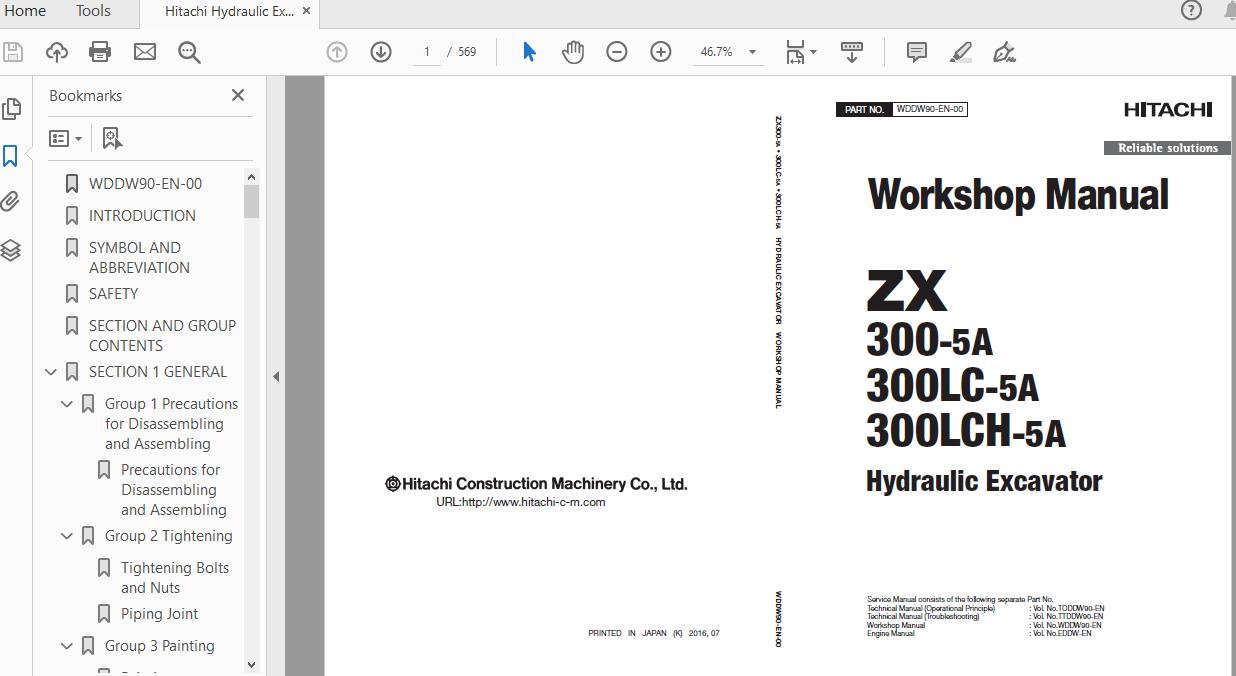The width and height of the screenshot is (1236, 676).
Task: Click the bookmarks scrollbar down arrow
Action: click(x=251, y=664)
